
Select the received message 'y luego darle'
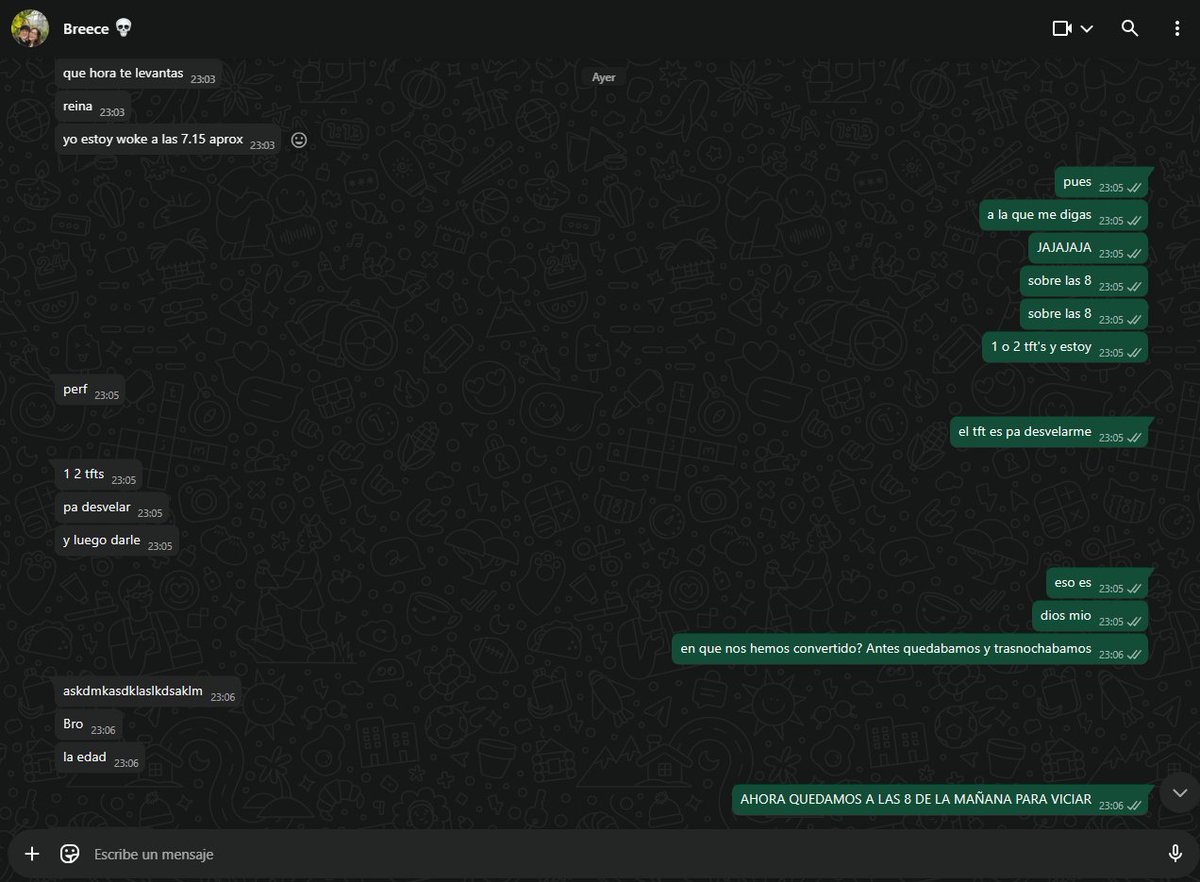click(x=117, y=541)
